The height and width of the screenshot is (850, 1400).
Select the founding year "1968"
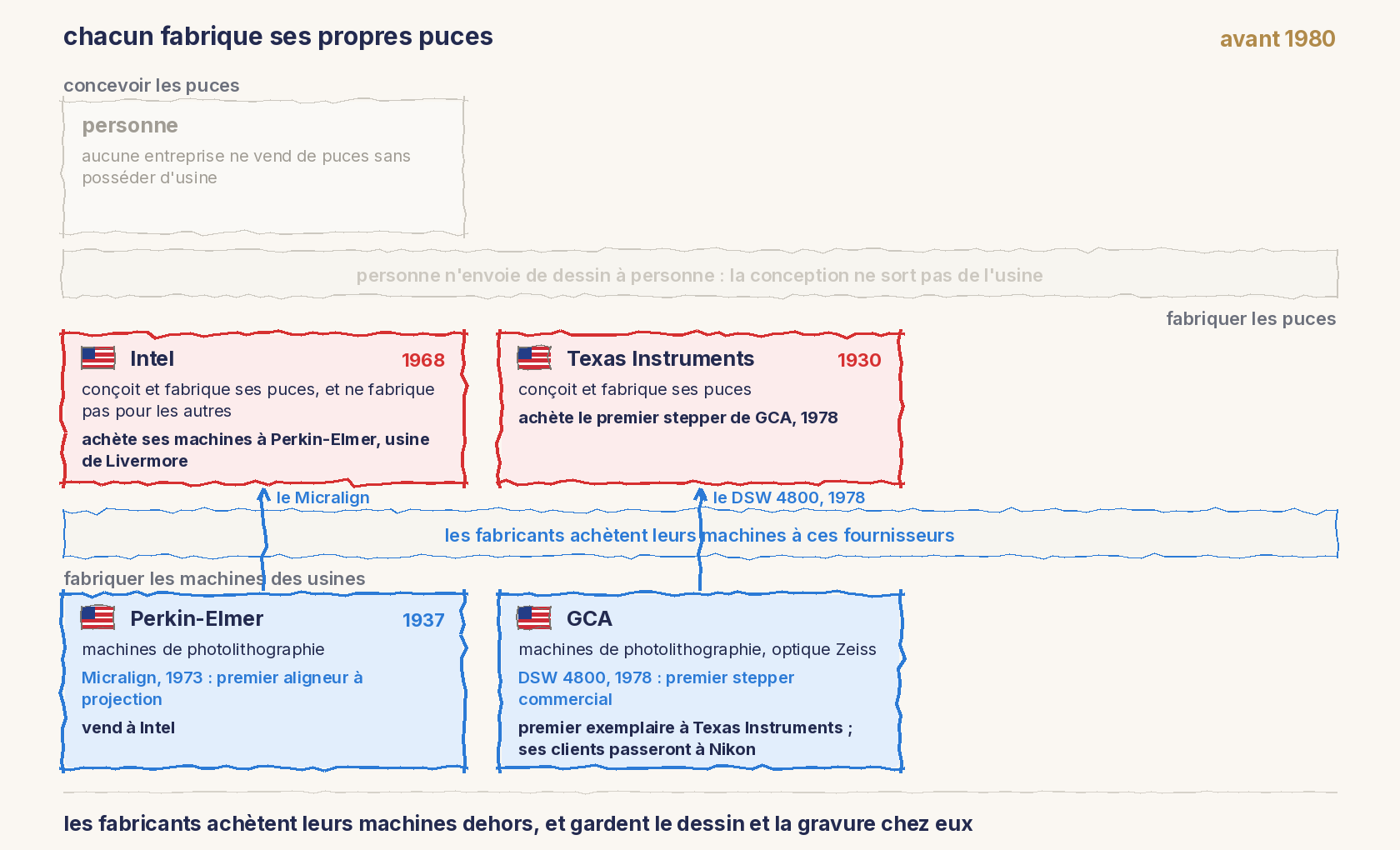click(423, 360)
